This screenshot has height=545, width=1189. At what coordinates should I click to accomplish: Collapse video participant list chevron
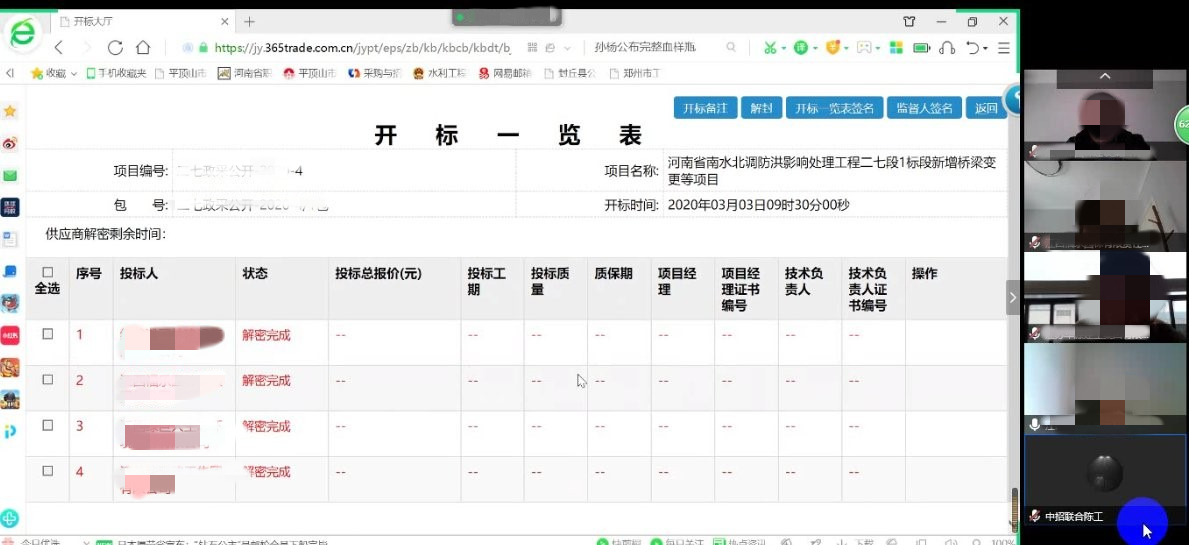(x=1105, y=76)
